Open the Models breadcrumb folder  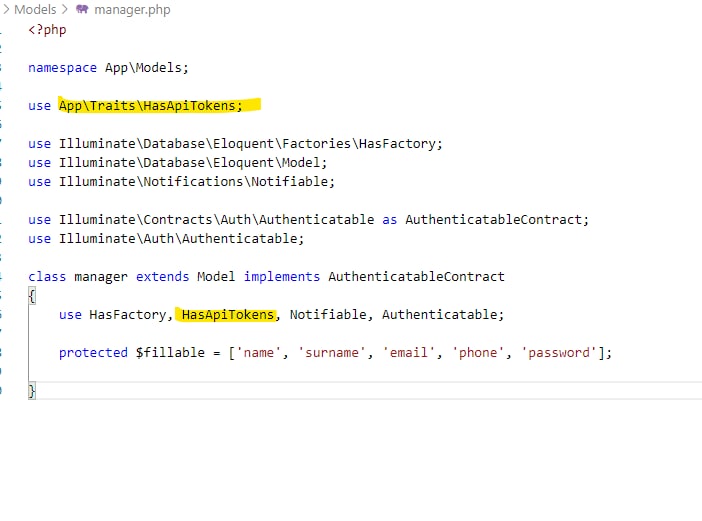pos(35,9)
